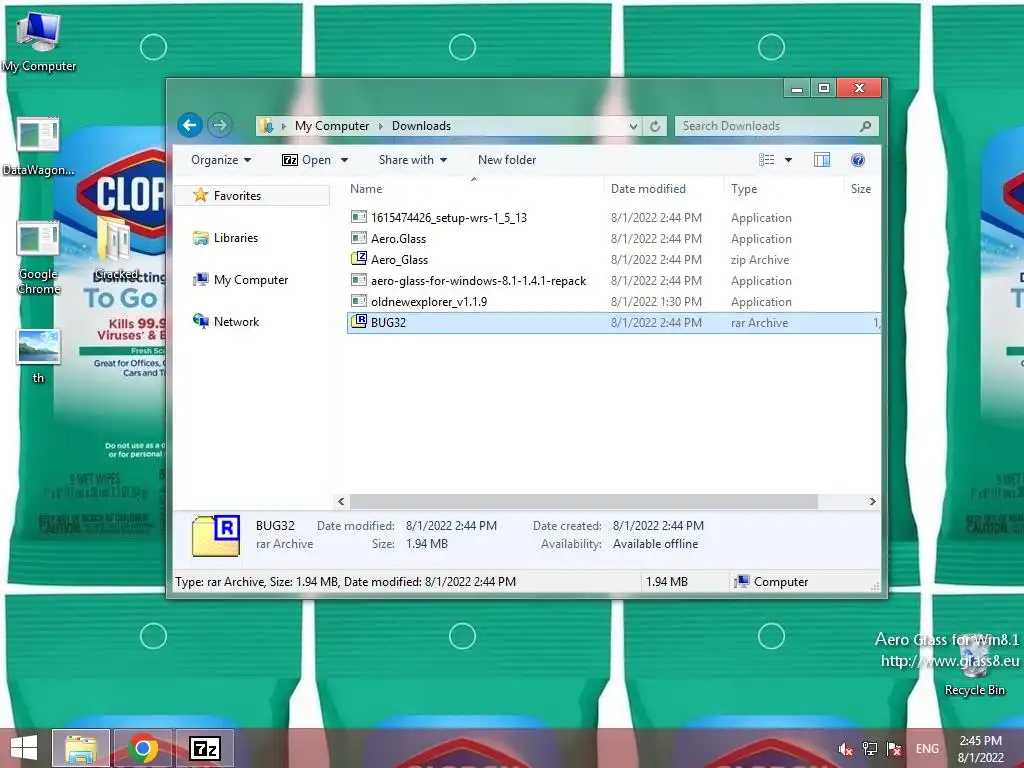Click Computer in the status bar

pos(771,581)
